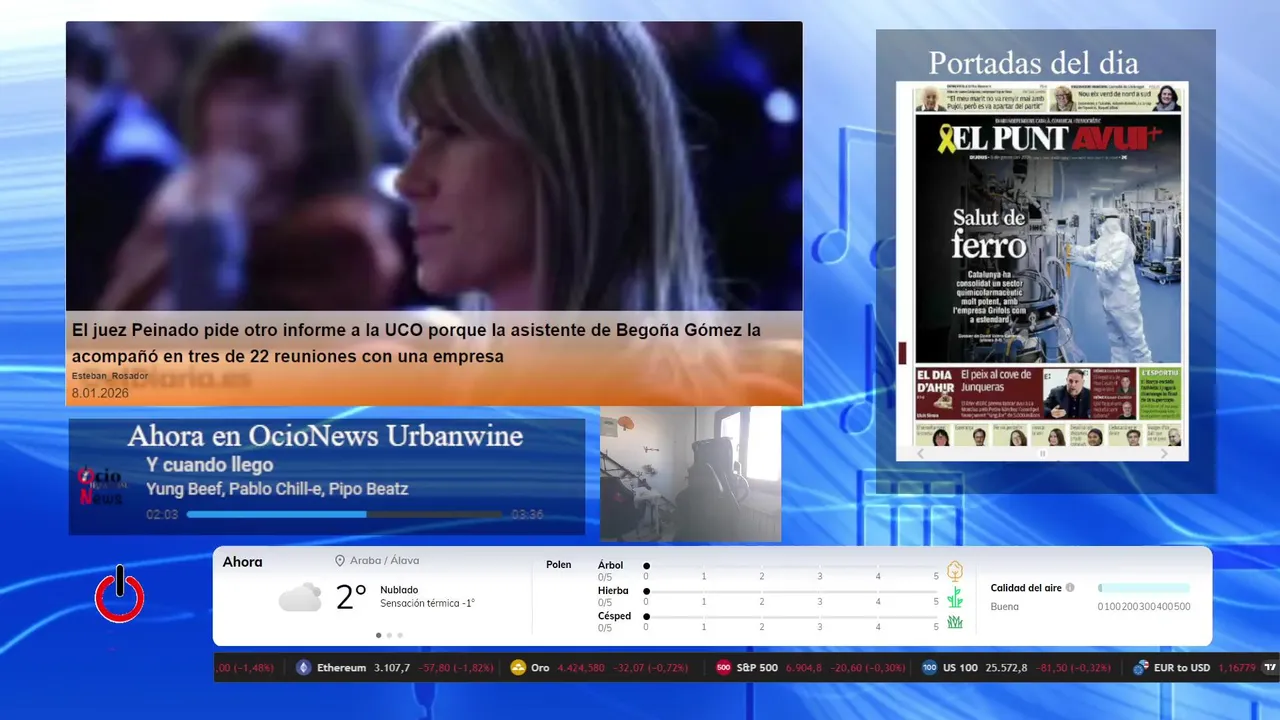Pause the Portadas del dia slideshow
This screenshot has height=720, width=1280.
coord(1042,453)
